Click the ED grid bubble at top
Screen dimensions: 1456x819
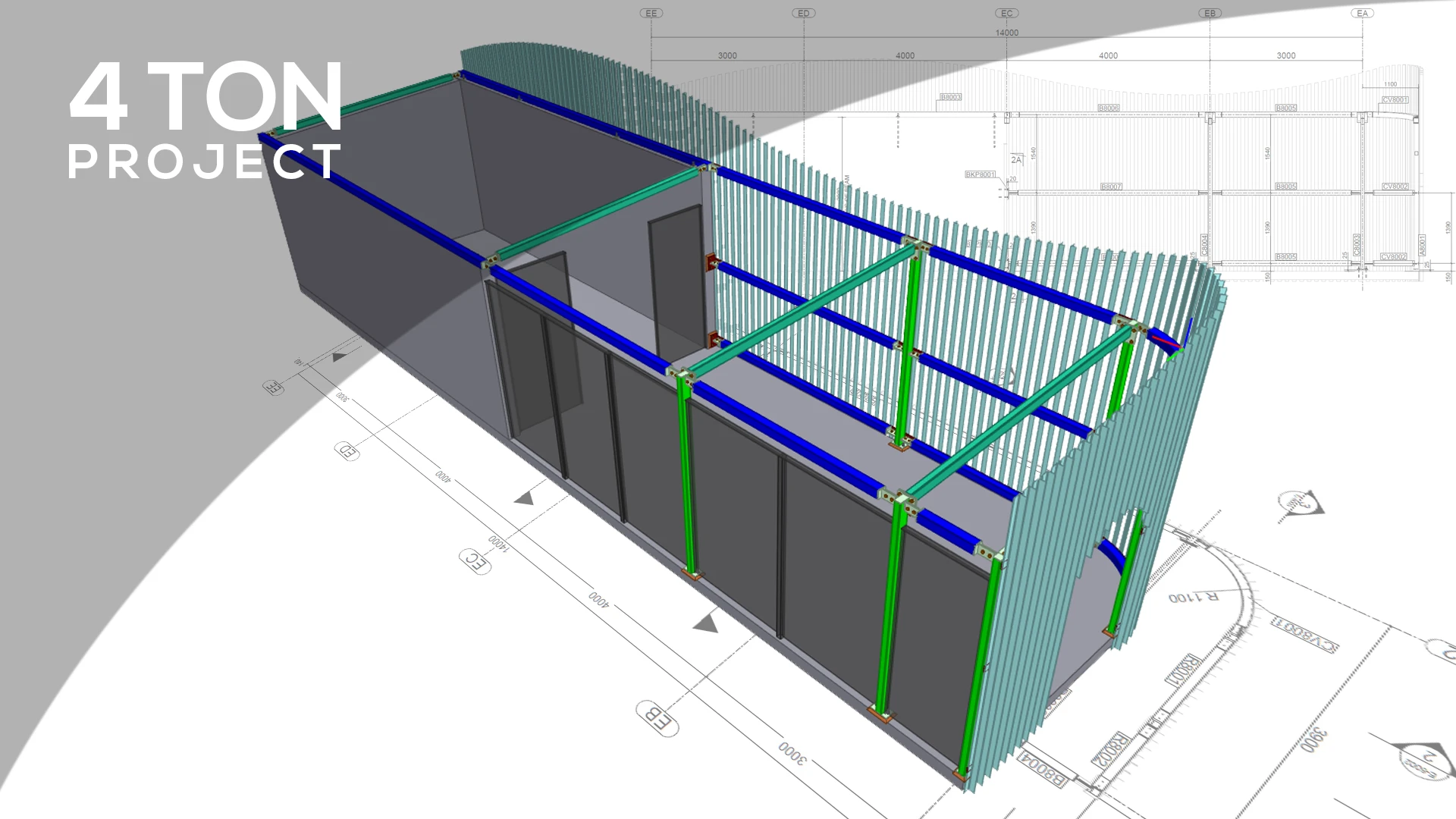[x=803, y=13]
